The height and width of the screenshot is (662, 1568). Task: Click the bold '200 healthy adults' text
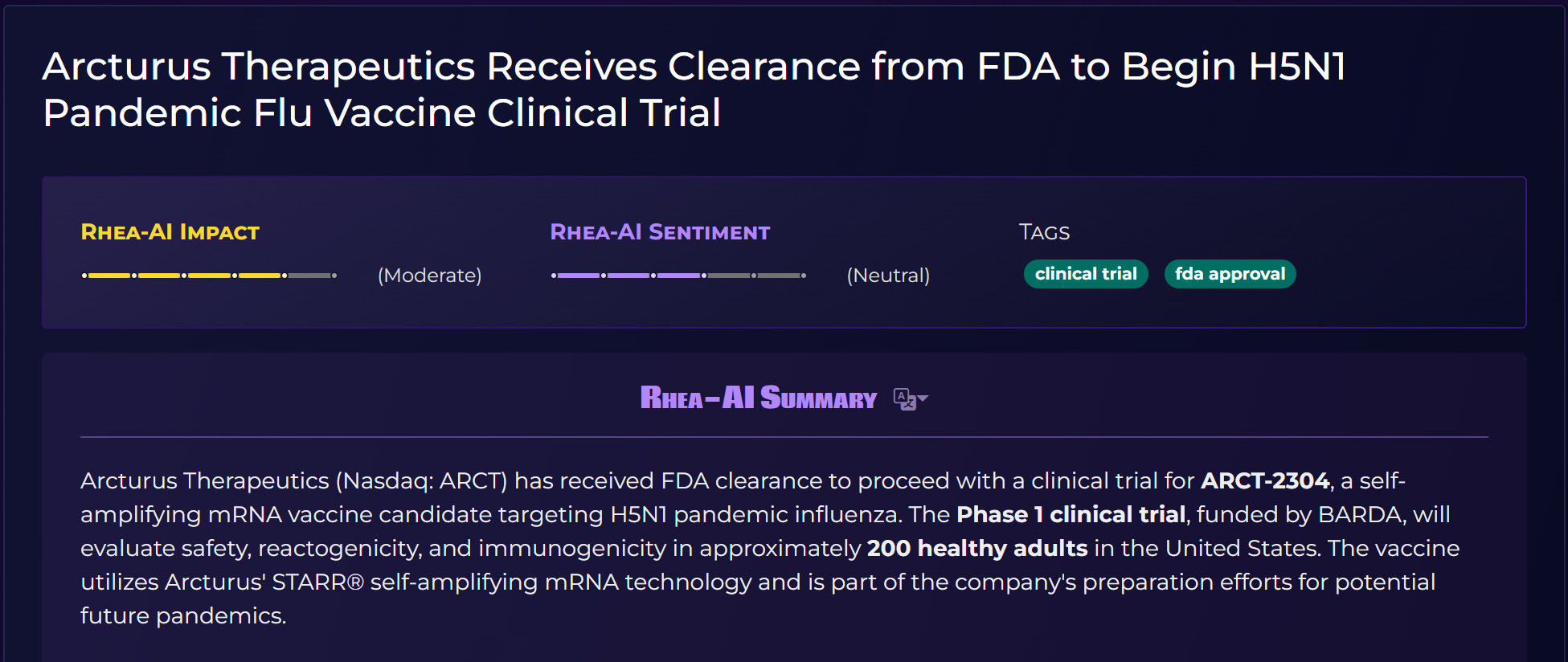pos(976,548)
